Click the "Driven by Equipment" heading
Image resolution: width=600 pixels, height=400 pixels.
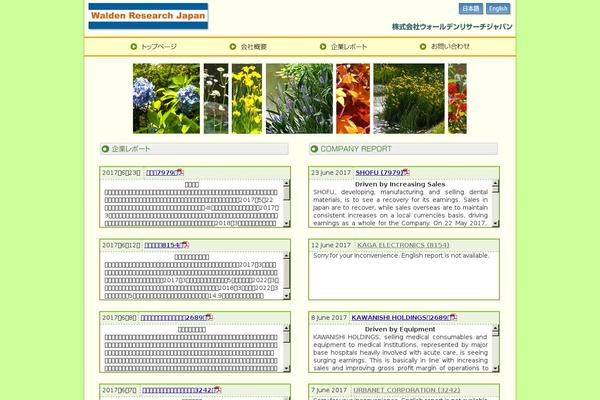[x=400, y=329]
